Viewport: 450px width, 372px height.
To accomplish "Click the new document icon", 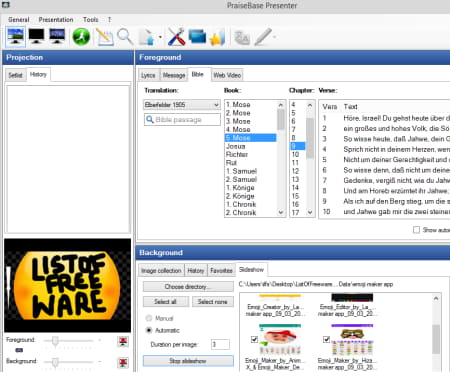I will click(147, 37).
